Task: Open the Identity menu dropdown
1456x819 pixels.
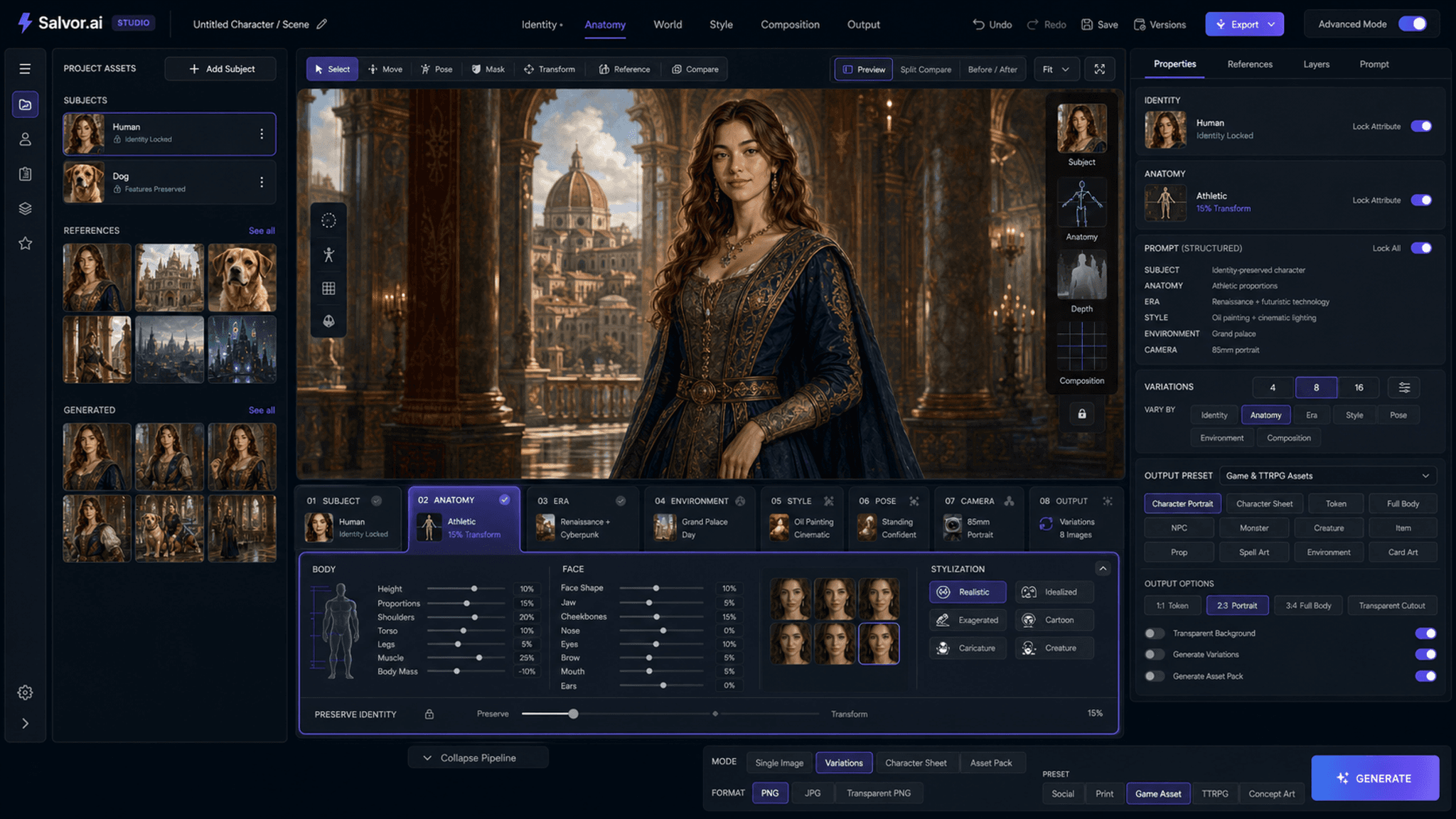Action: 542,24
